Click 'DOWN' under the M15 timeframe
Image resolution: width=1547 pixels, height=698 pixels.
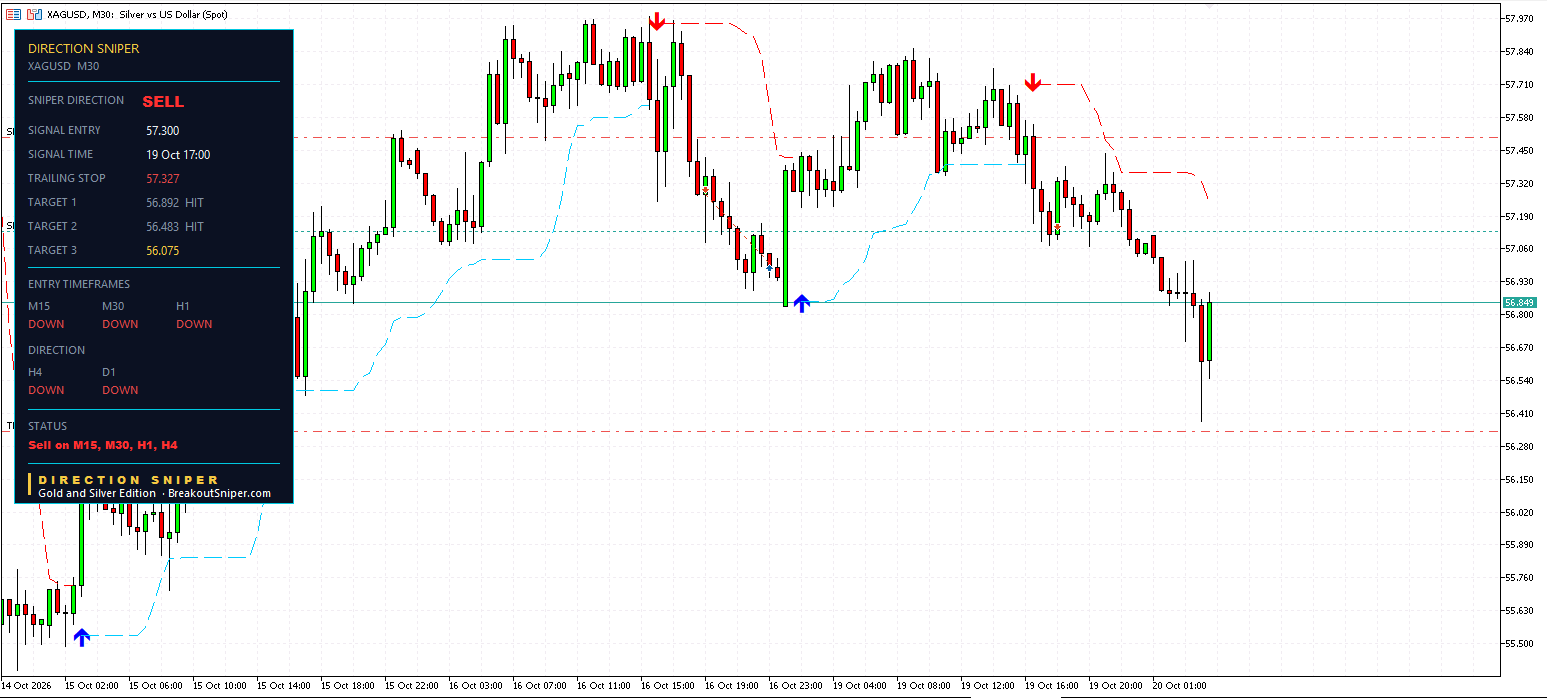46,324
